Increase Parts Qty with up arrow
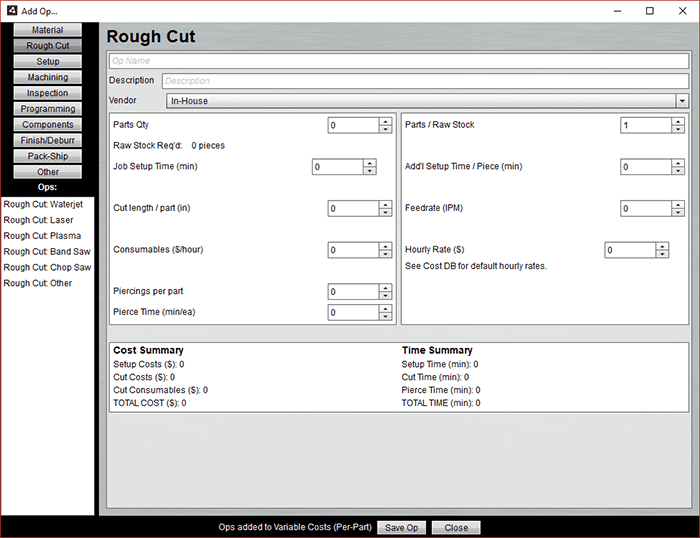Image resolution: width=700 pixels, height=538 pixels. [385, 122]
